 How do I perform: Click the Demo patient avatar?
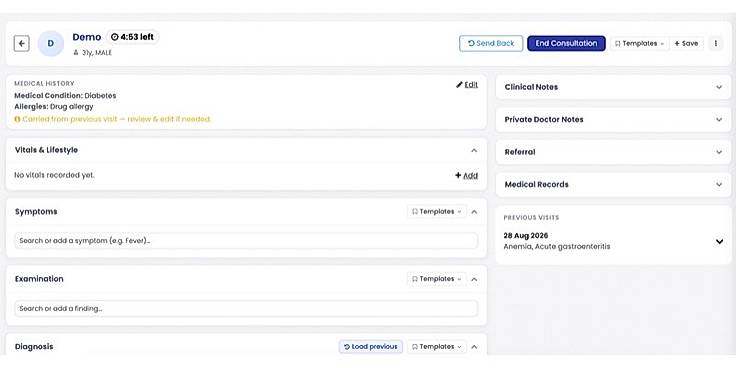coord(51,44)
